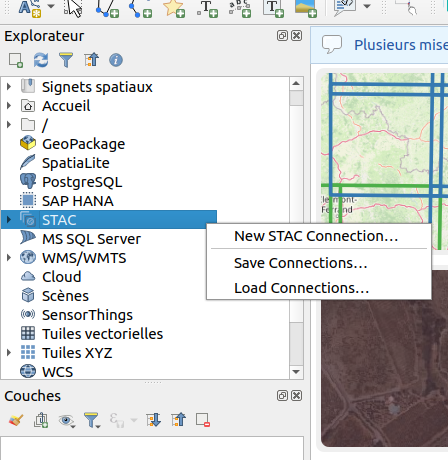Select GeoPackage in the browser tree

click(x=83, y=144)
